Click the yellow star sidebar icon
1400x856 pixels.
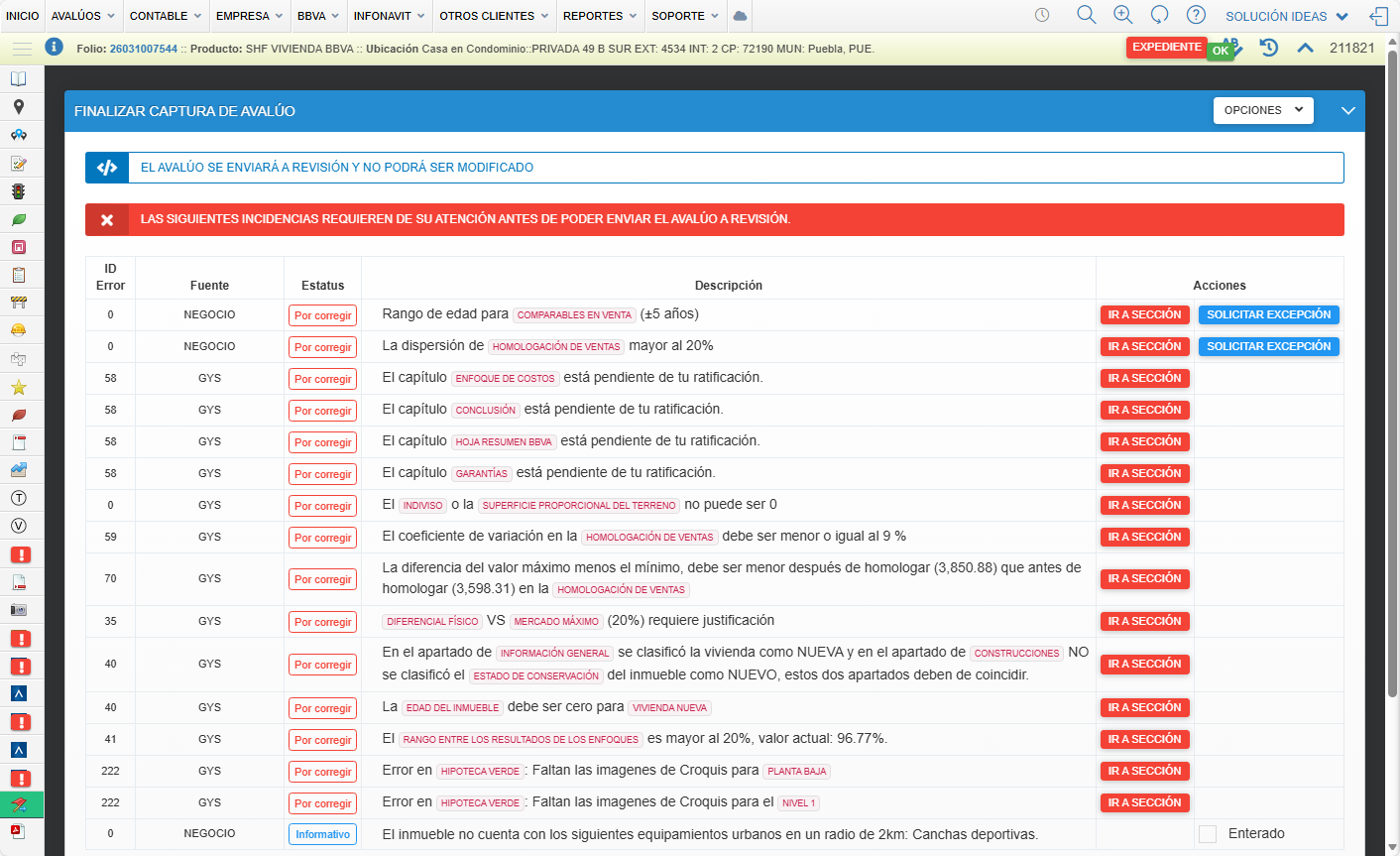pyautogui.click(x=18, y=387)
